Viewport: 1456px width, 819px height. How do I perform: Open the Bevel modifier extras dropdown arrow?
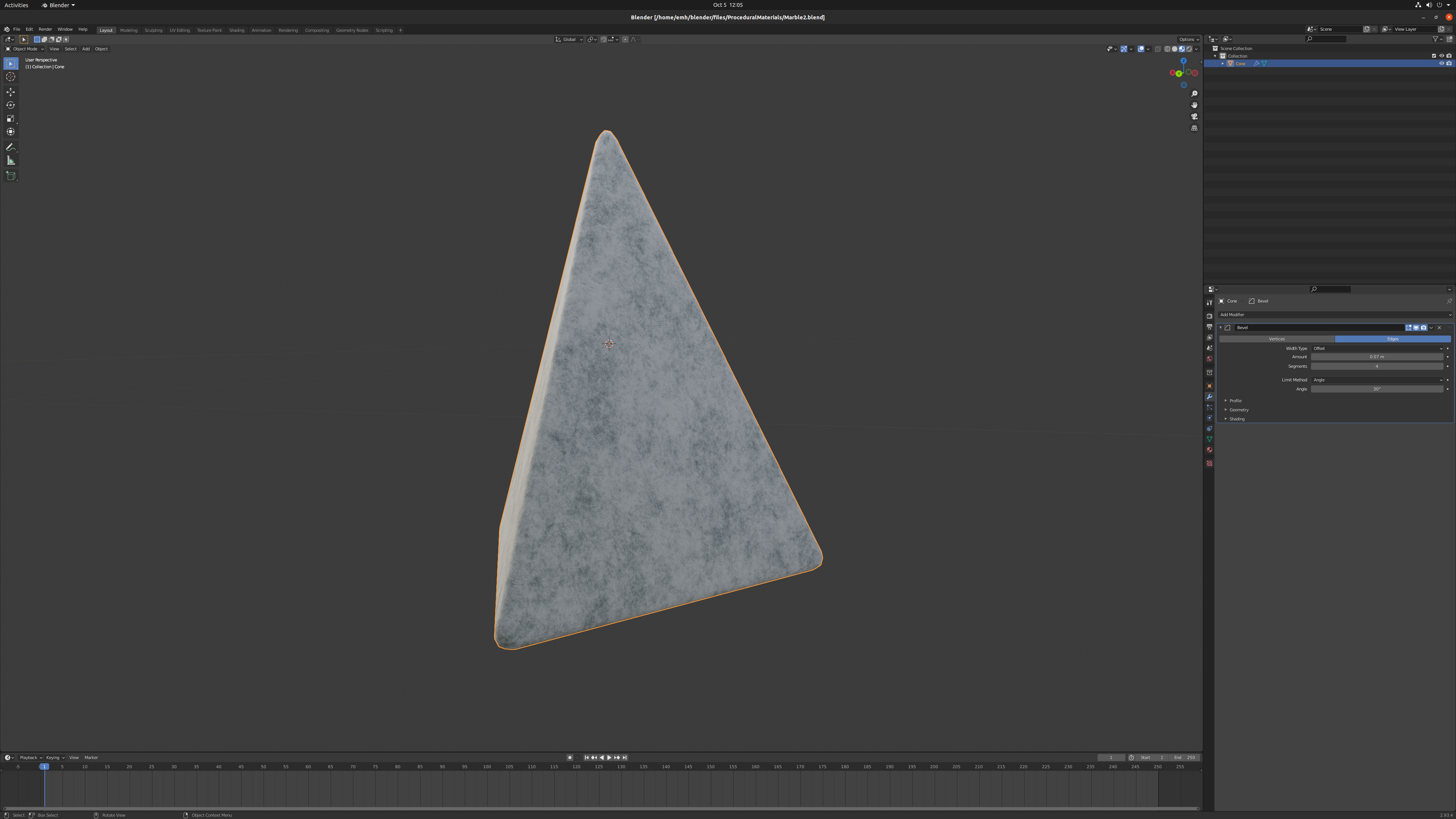coord(1431,328)
